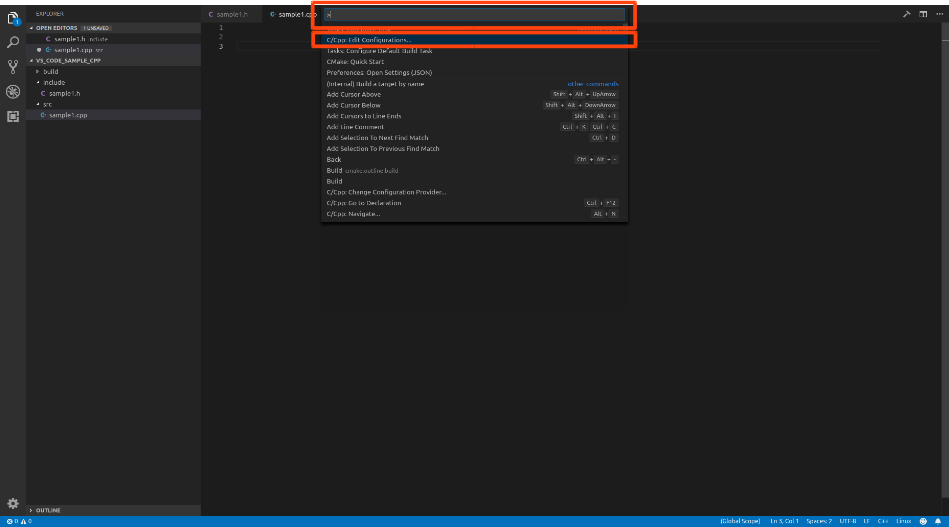This screenshot has height=527, width=949.
Task: Click the build hammer icon in editor toolbar
Action: 907,14
